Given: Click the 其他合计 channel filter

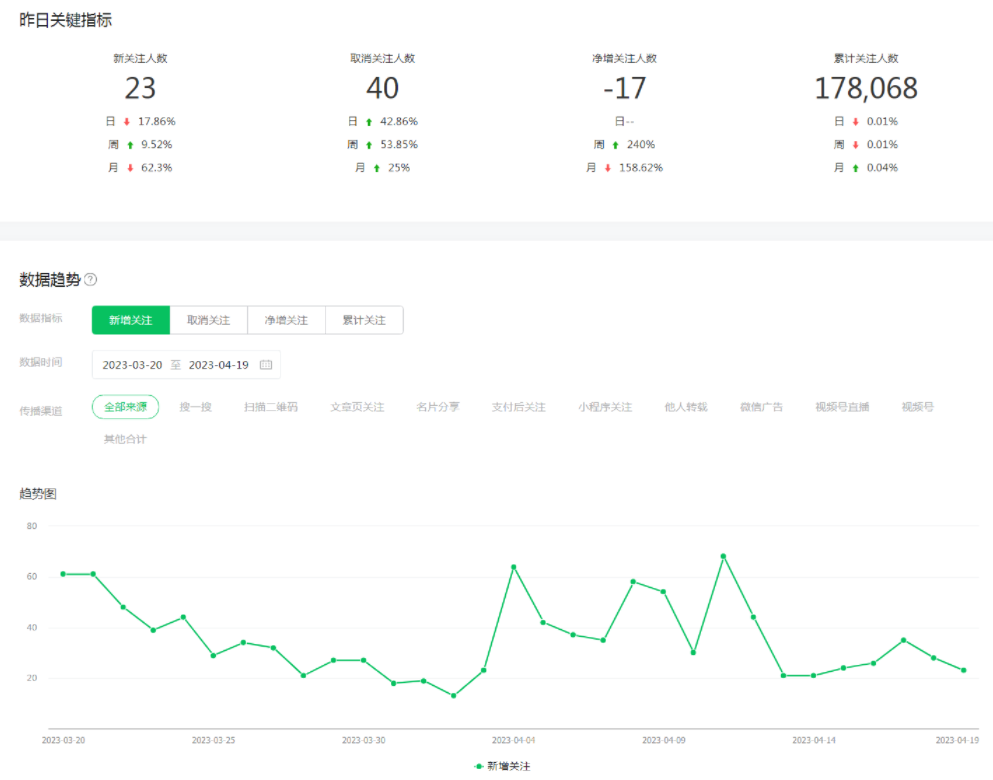Looking at the screenshot, I should click(x=125, y=439).
